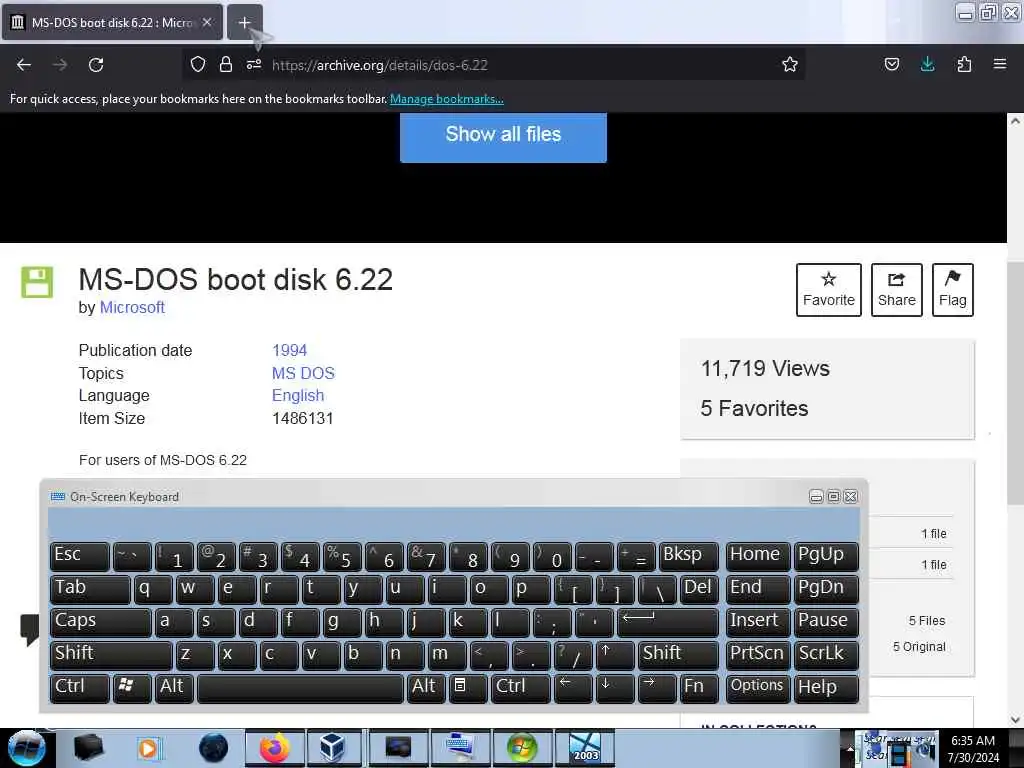This screenshot has height=768, width=1024.
Task: Click the context menu key on keyboard
Action: (x=466, y=688)
